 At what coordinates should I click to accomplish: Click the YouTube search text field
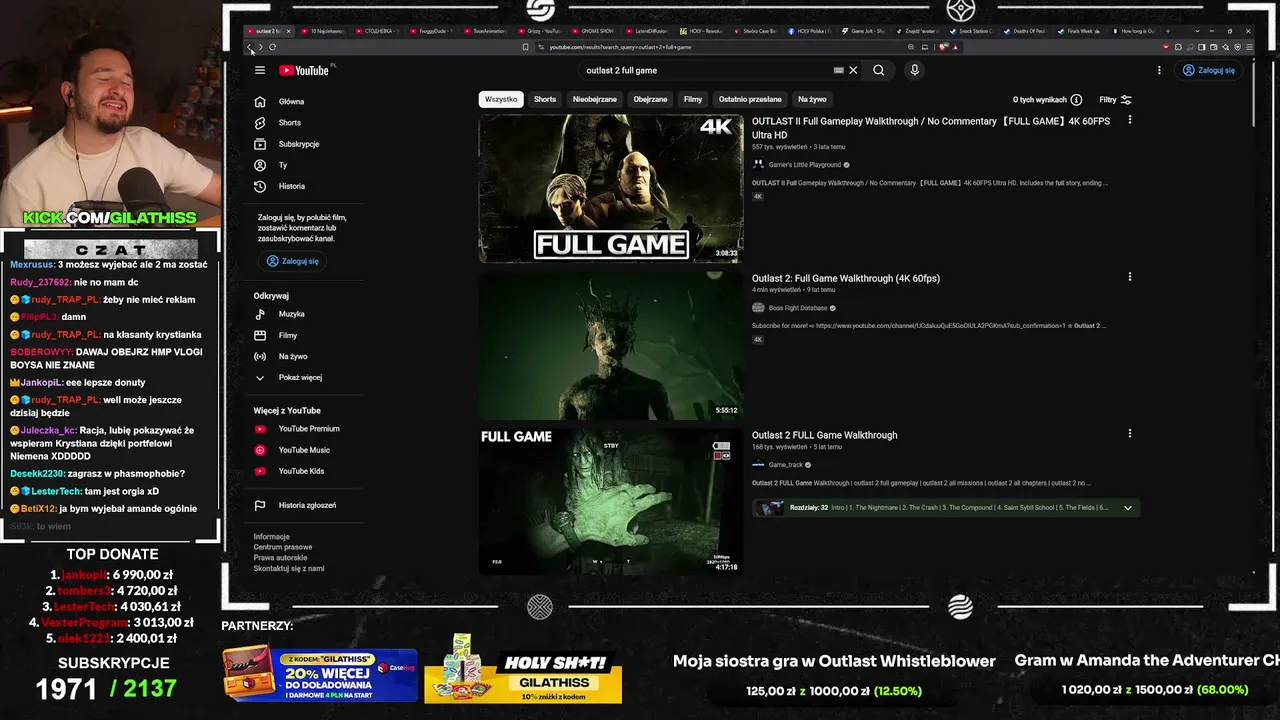click(706, 70)
